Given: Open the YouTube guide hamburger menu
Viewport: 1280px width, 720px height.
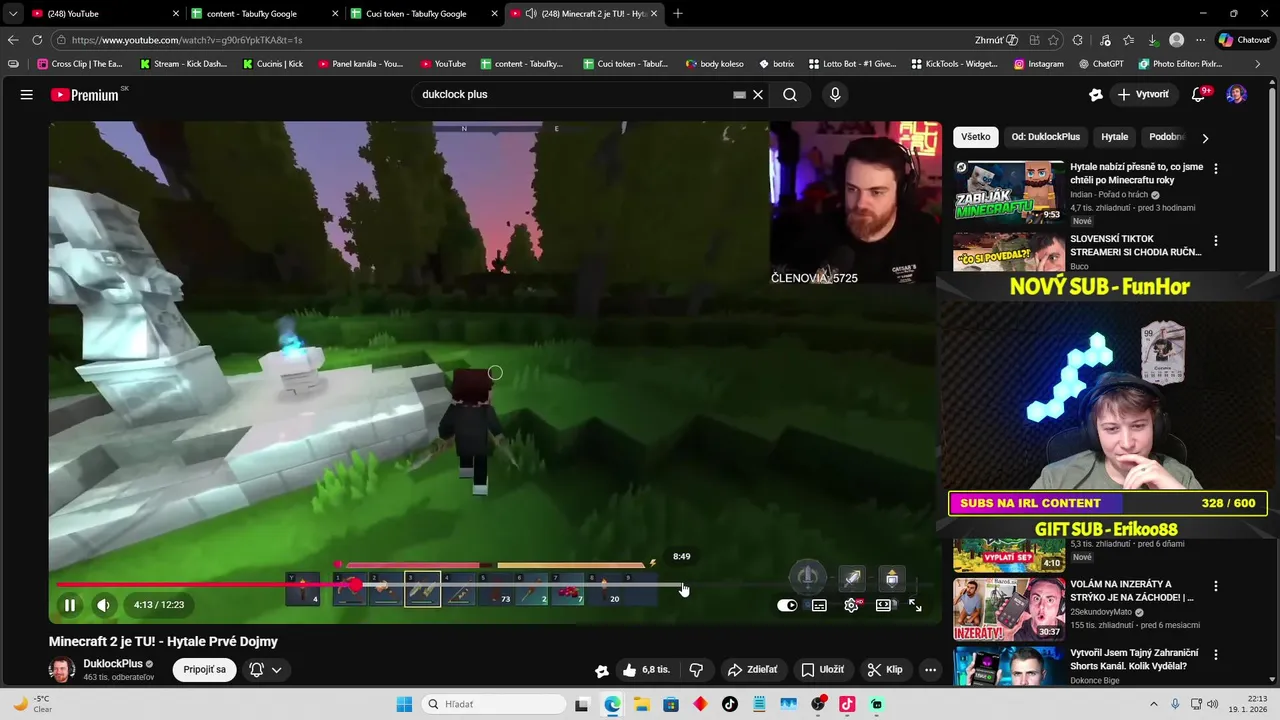Looking at the screenshot, I should pos(27,95).
